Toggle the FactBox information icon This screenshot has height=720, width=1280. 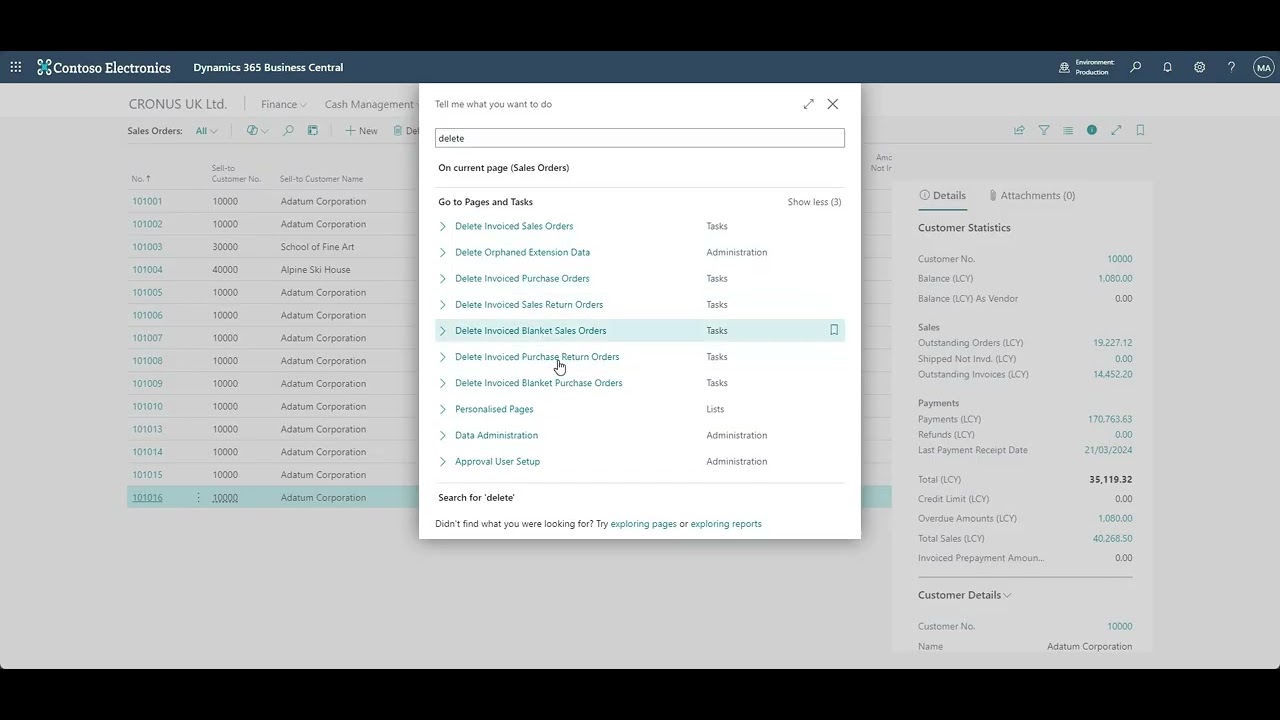click(1092, 130)
